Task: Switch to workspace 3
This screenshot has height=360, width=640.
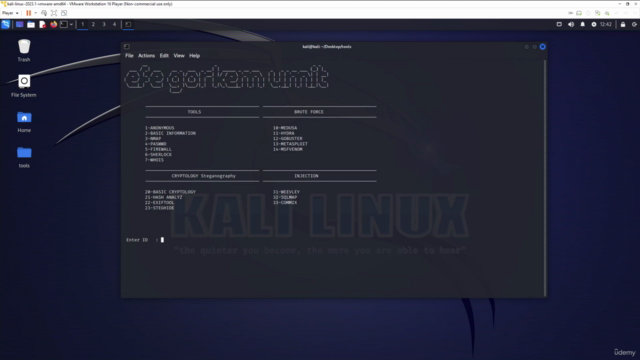Action: tap(104, 24)
